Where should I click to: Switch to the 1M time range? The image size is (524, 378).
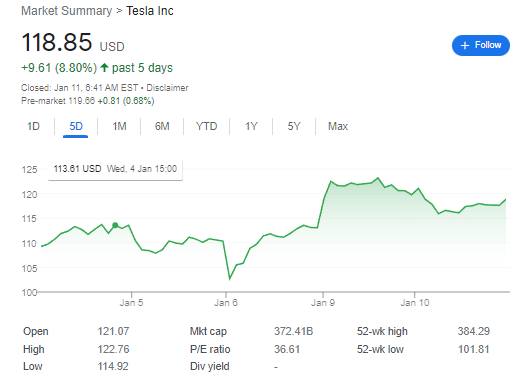[x=119, y=126]
